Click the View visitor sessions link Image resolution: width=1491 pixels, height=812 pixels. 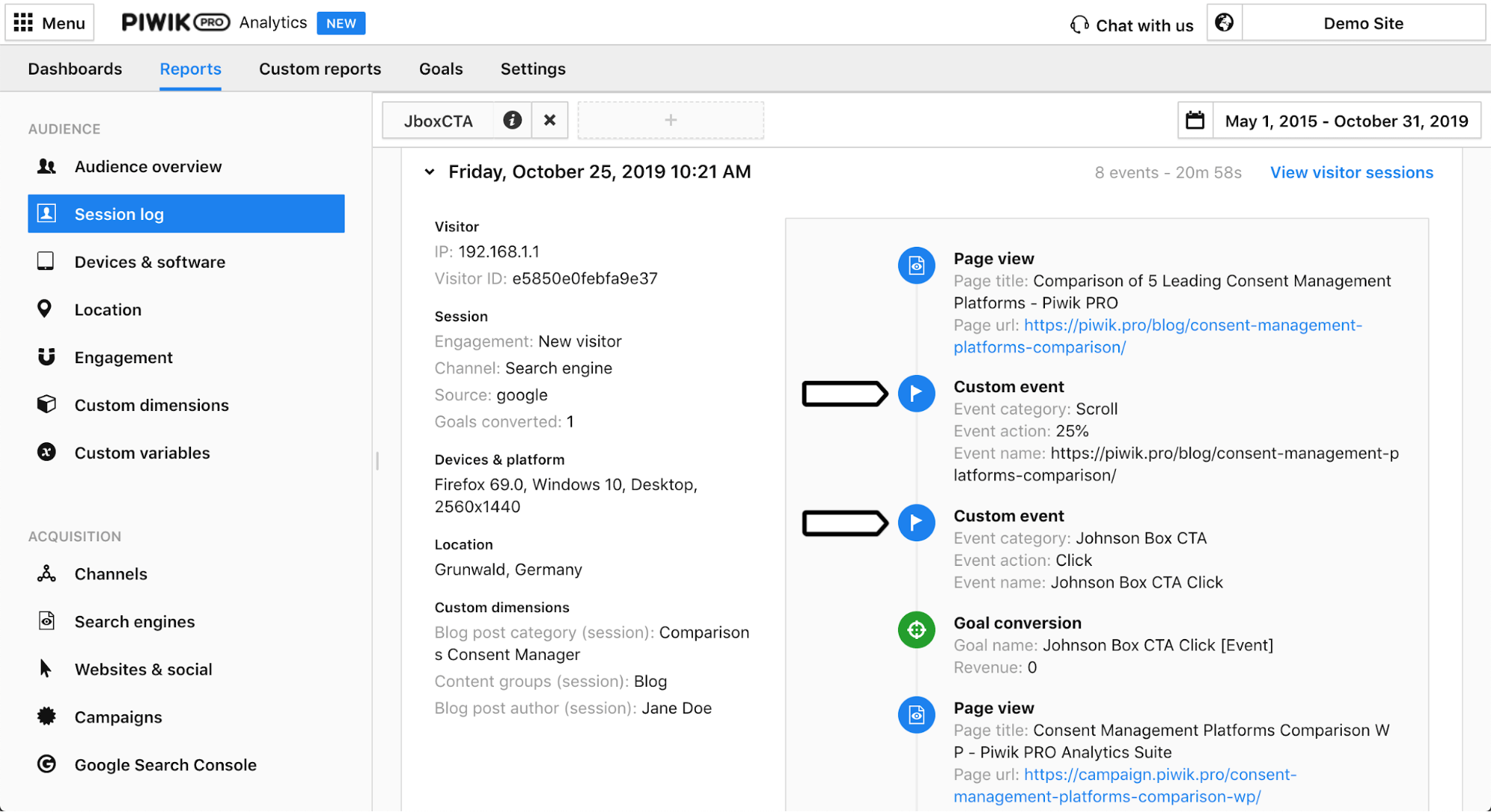point(1352,173)
